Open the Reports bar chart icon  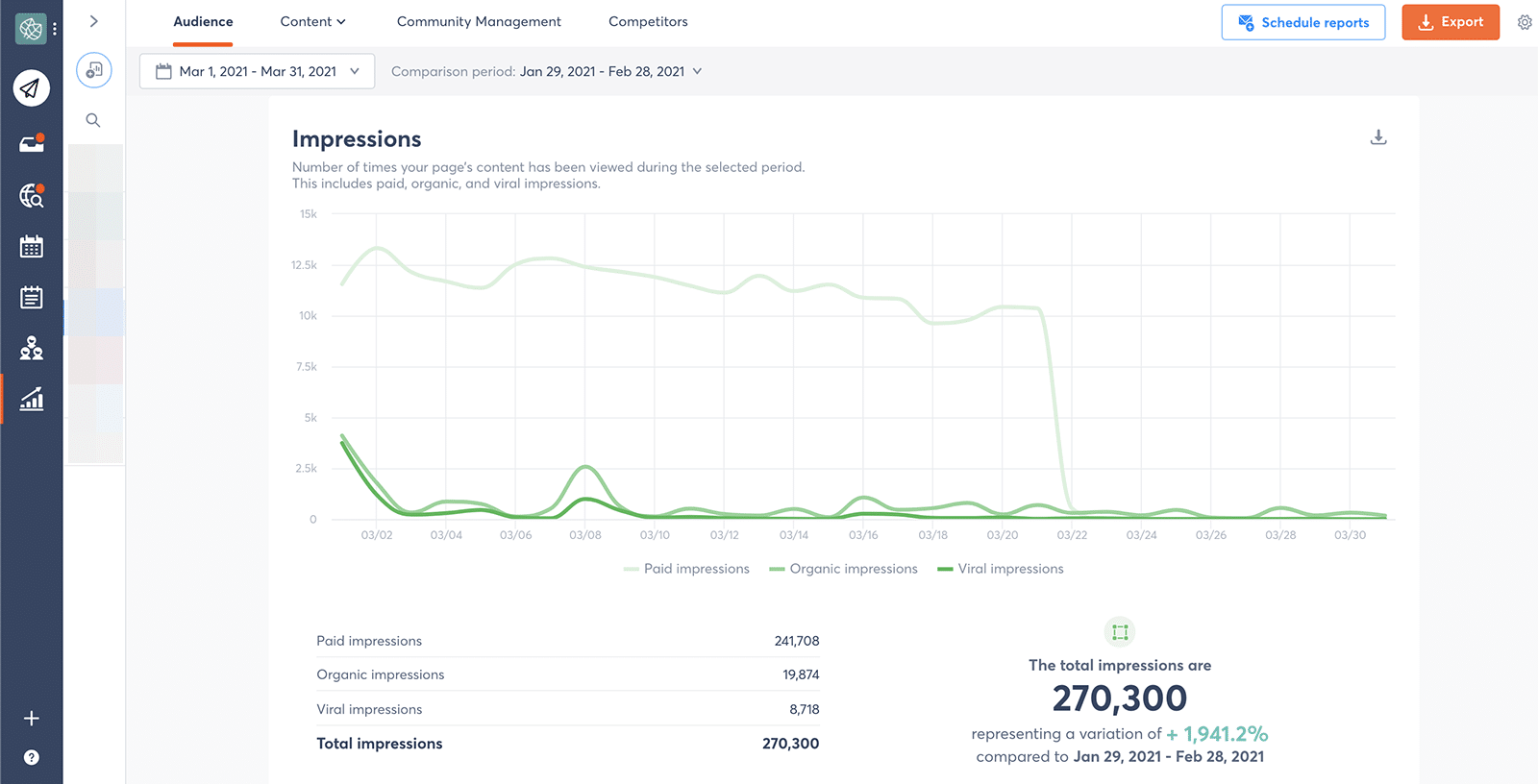pyautogui.click(x=32, y=399)
